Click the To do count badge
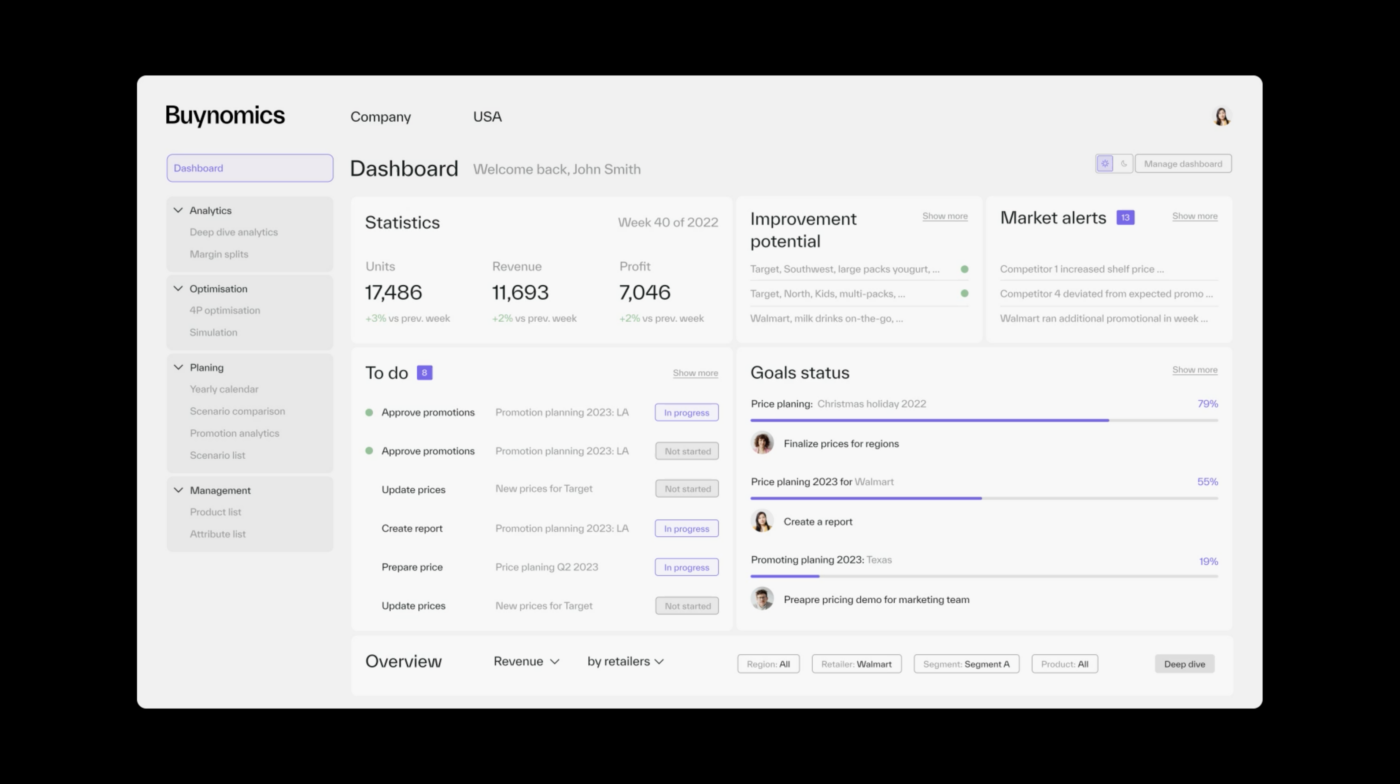 [x=424, y=373]
